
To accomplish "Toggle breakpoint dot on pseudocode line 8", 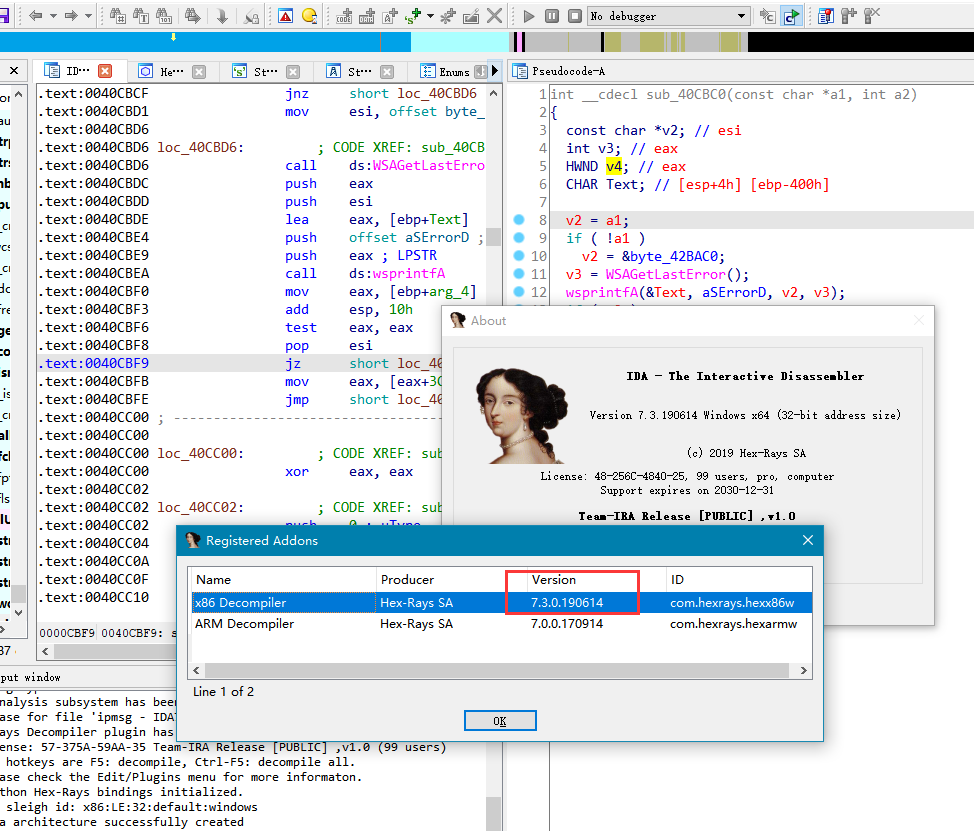I will pyautogui.click(x=519, y=220).
